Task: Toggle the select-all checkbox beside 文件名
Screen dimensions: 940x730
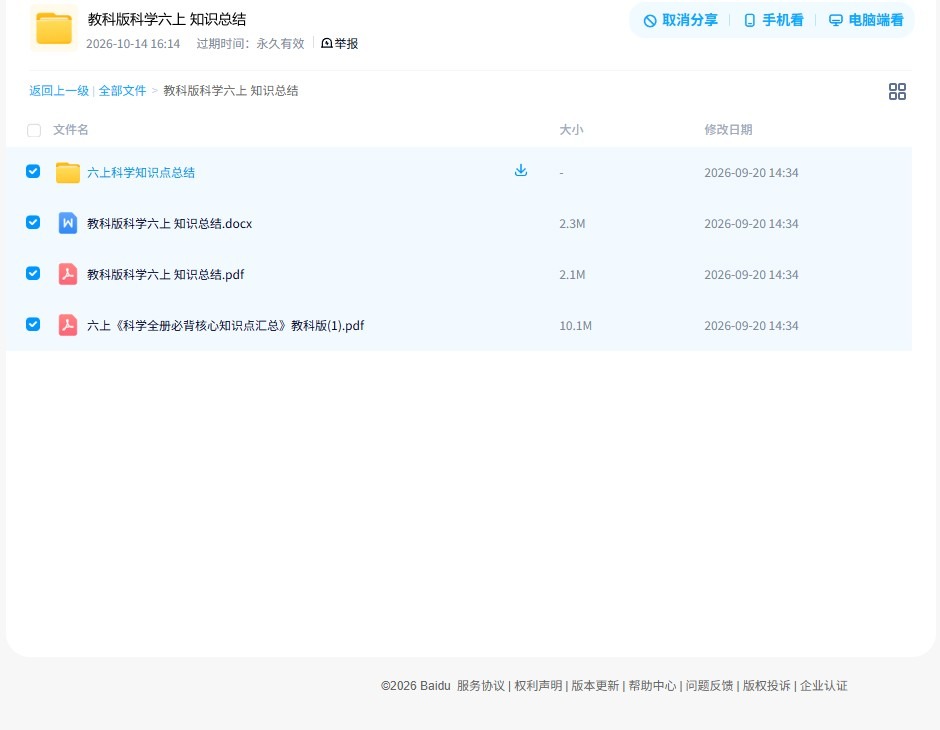Action: [34, 130]
